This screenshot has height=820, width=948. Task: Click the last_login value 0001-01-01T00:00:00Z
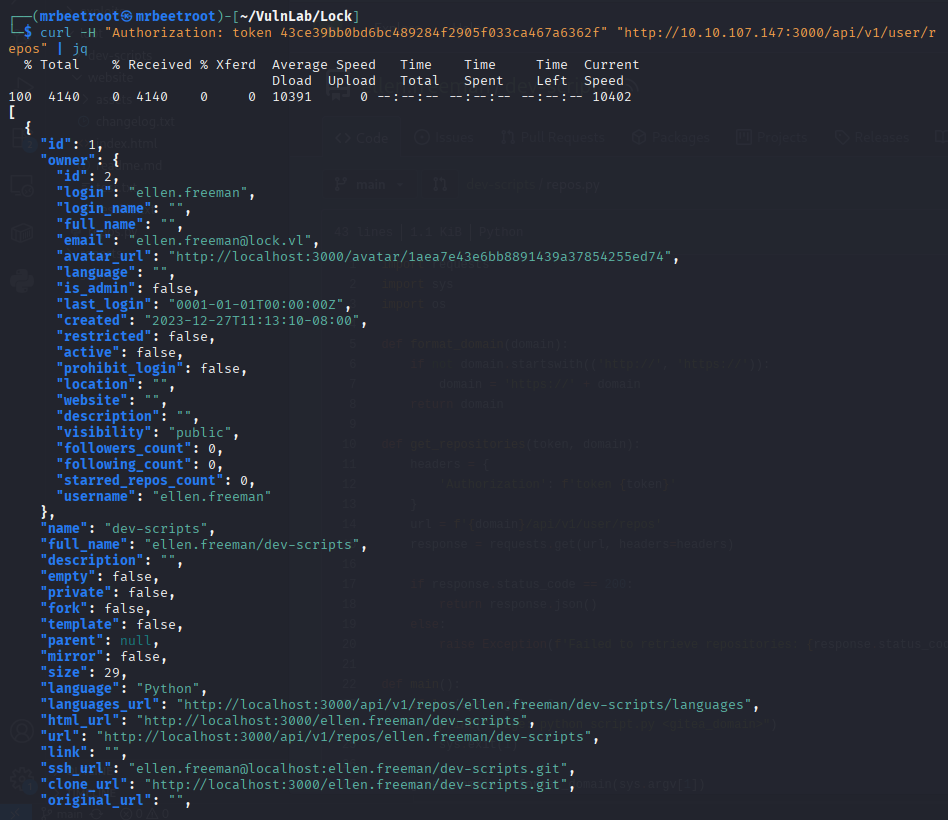256,304
